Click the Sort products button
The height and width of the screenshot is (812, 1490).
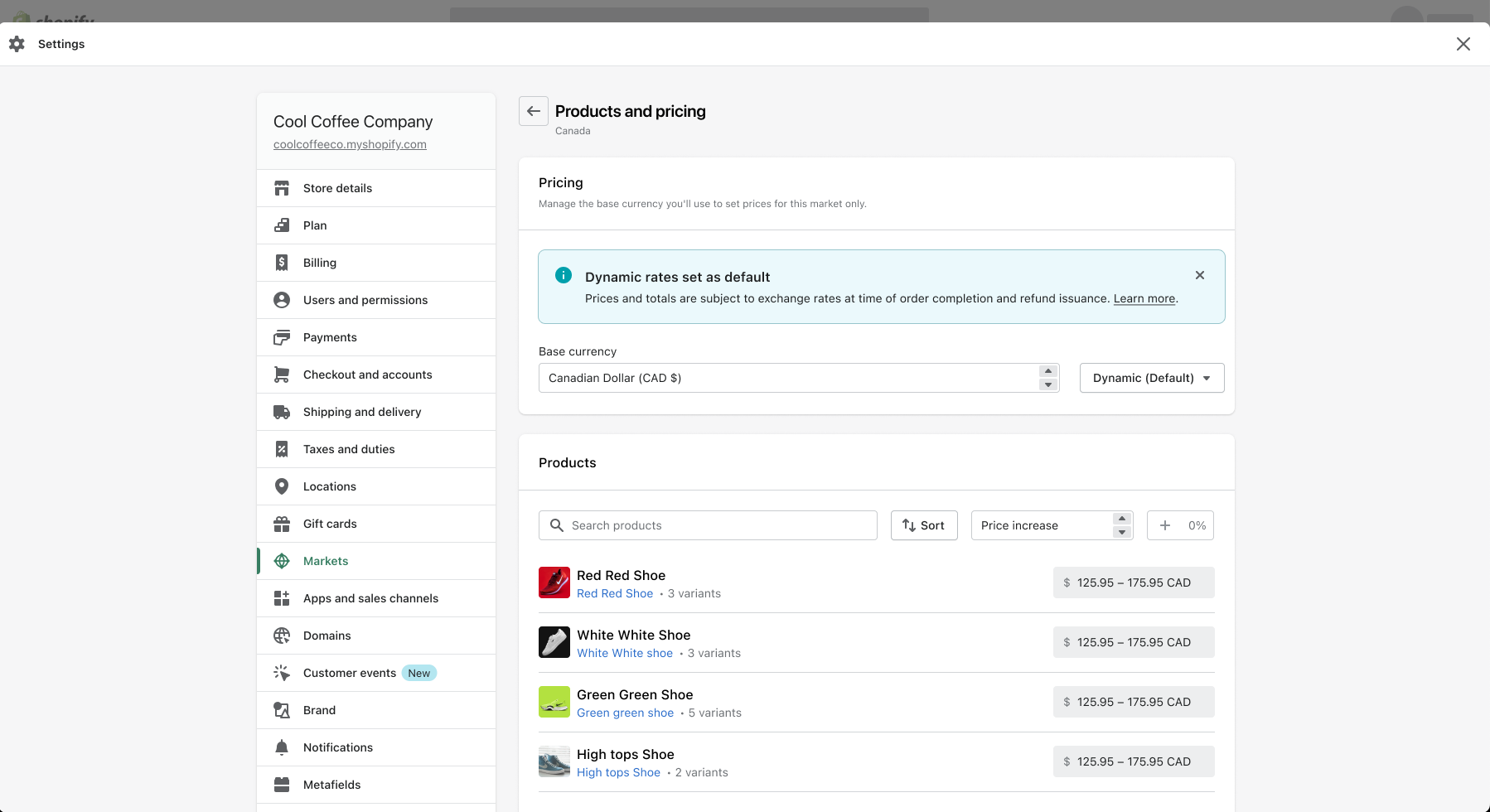click(x=923, y=525)
